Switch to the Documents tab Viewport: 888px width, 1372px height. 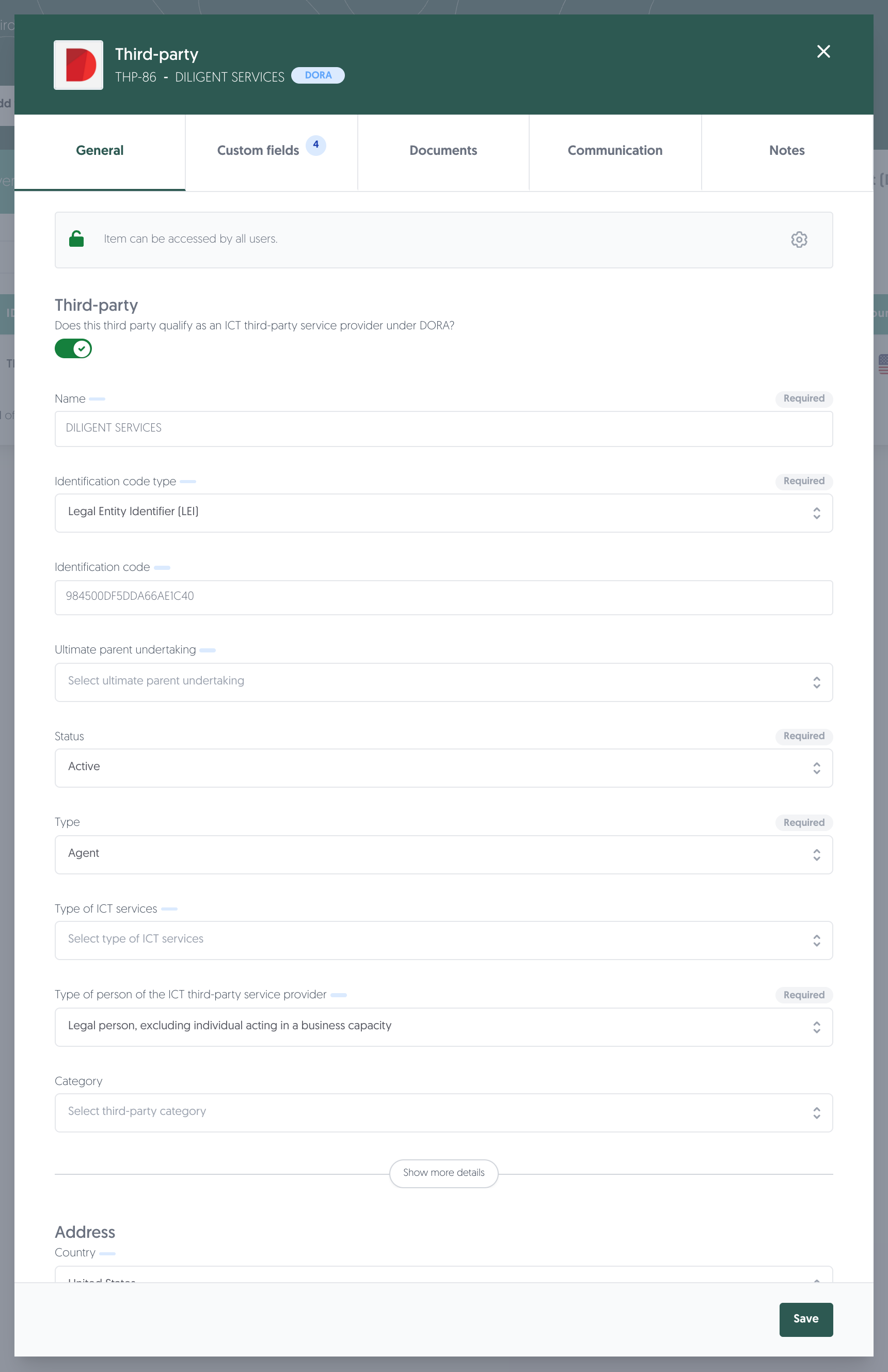tap(443, 151)
